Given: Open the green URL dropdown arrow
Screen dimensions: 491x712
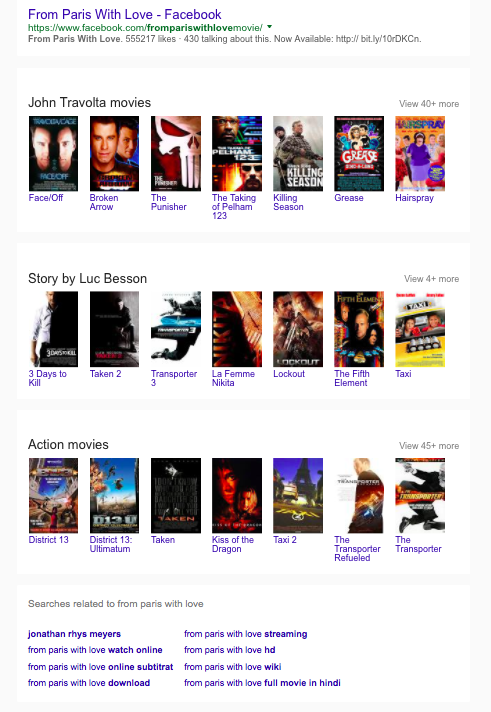Looking at the screenshot, I should [269, 27].
